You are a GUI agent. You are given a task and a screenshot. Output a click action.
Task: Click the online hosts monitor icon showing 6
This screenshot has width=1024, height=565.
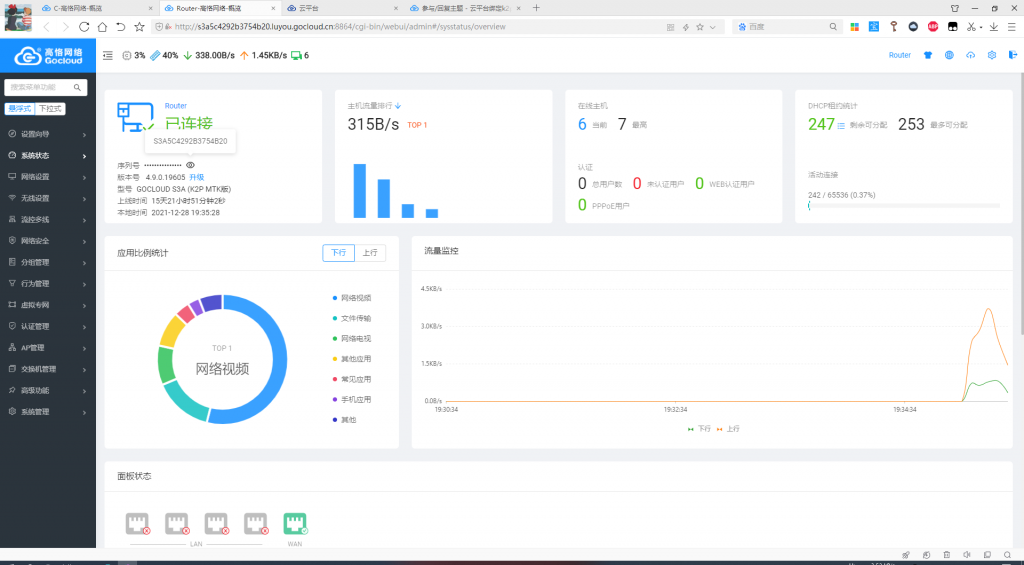[x=296, y=56]
